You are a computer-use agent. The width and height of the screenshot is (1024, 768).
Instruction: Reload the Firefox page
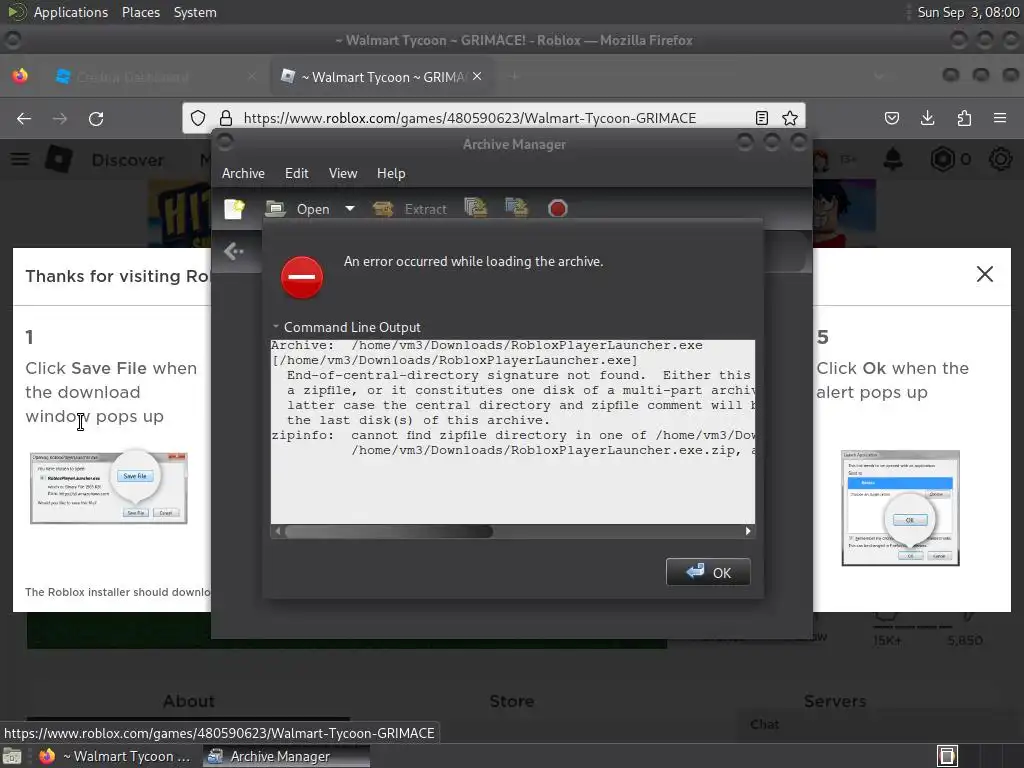click(x=96, y=118)
